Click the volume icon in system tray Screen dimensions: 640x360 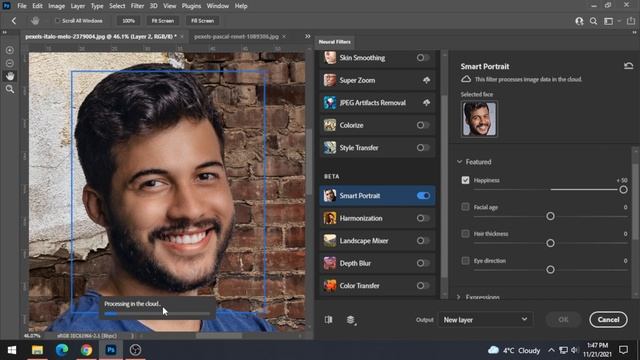point(574,350)
